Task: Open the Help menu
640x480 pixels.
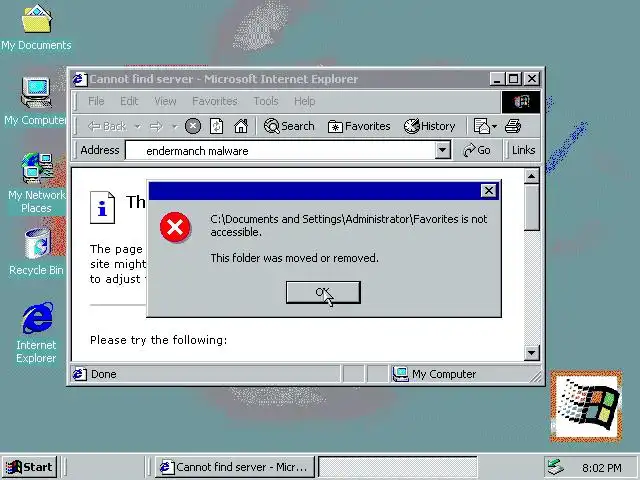Action: [304, 101]
